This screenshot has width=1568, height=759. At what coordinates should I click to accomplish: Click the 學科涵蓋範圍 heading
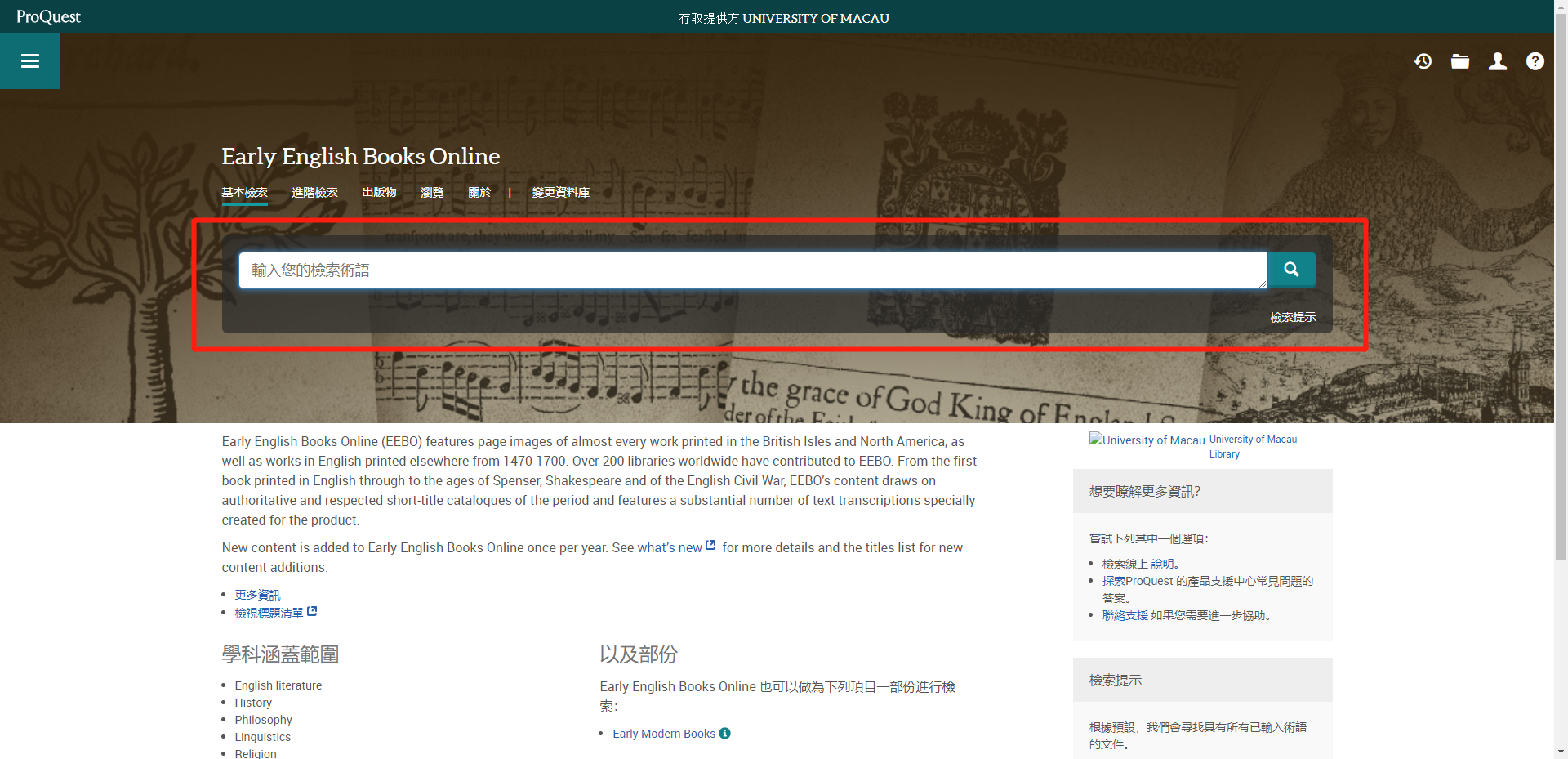point(280,654)
